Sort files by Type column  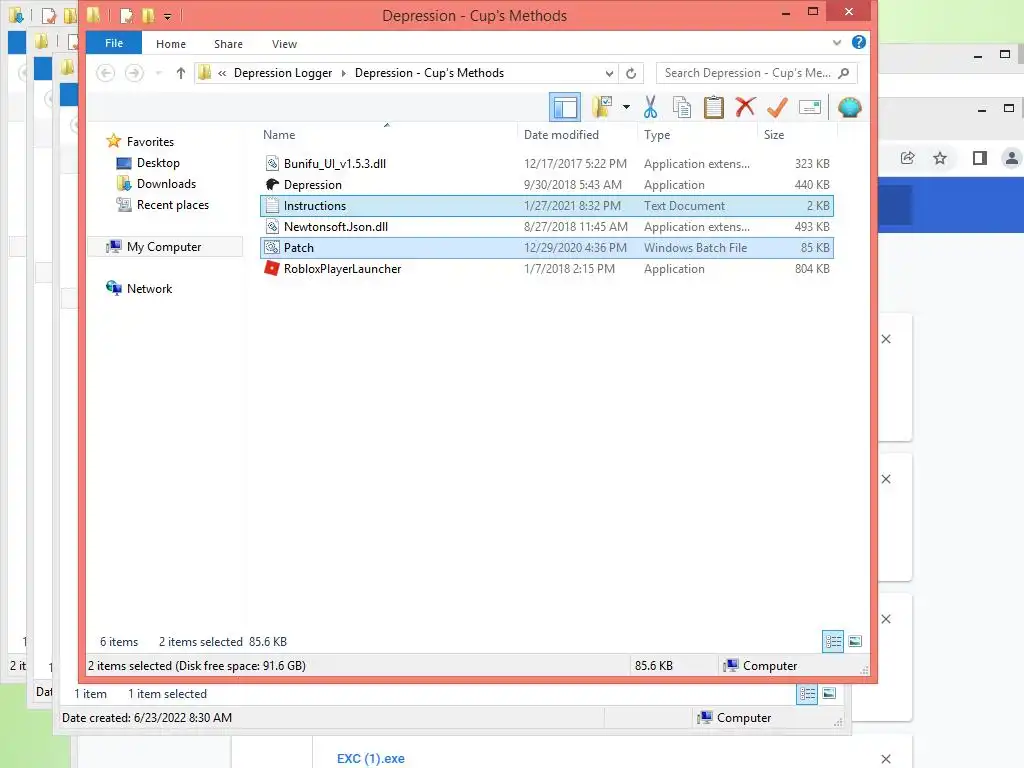pos(657,135)
